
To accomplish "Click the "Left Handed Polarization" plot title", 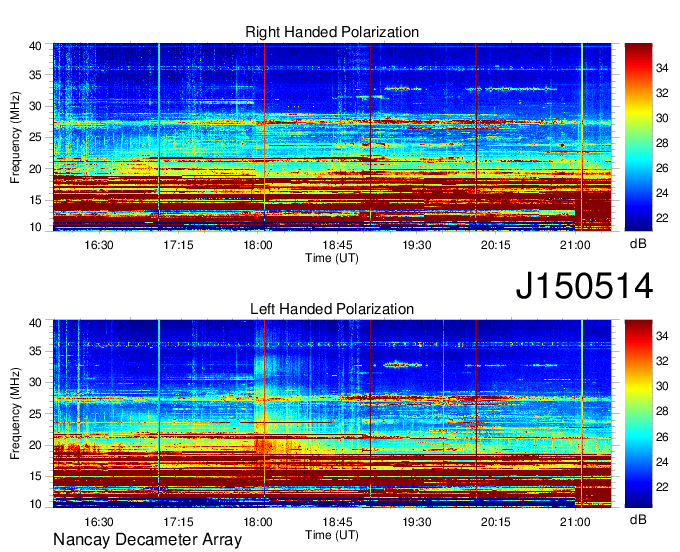I will [x=332, y=309].
